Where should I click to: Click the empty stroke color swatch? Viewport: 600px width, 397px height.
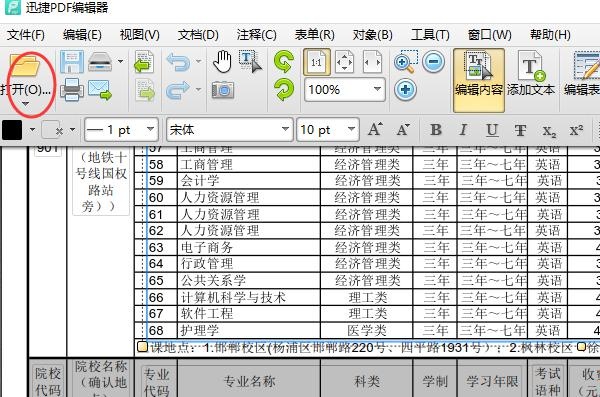(x=52, y=130)
